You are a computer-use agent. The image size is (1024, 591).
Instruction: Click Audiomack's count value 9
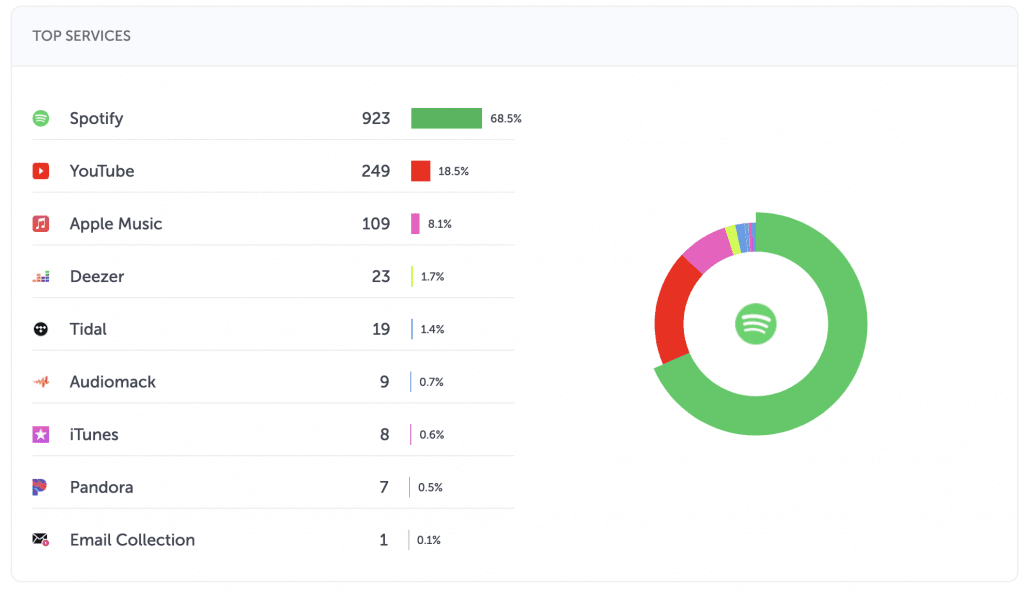[x=385, y=382]
